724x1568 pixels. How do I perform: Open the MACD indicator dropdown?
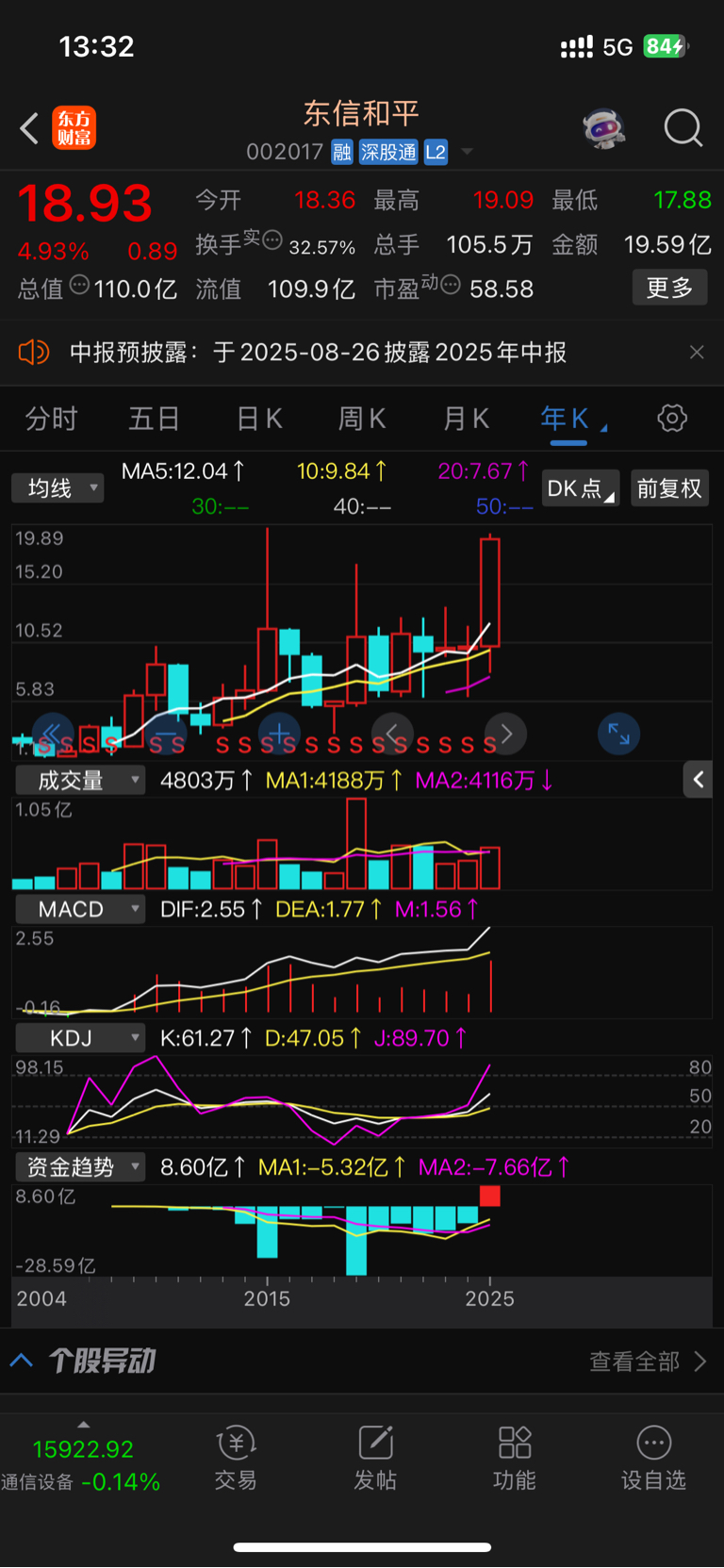(80, 909)
